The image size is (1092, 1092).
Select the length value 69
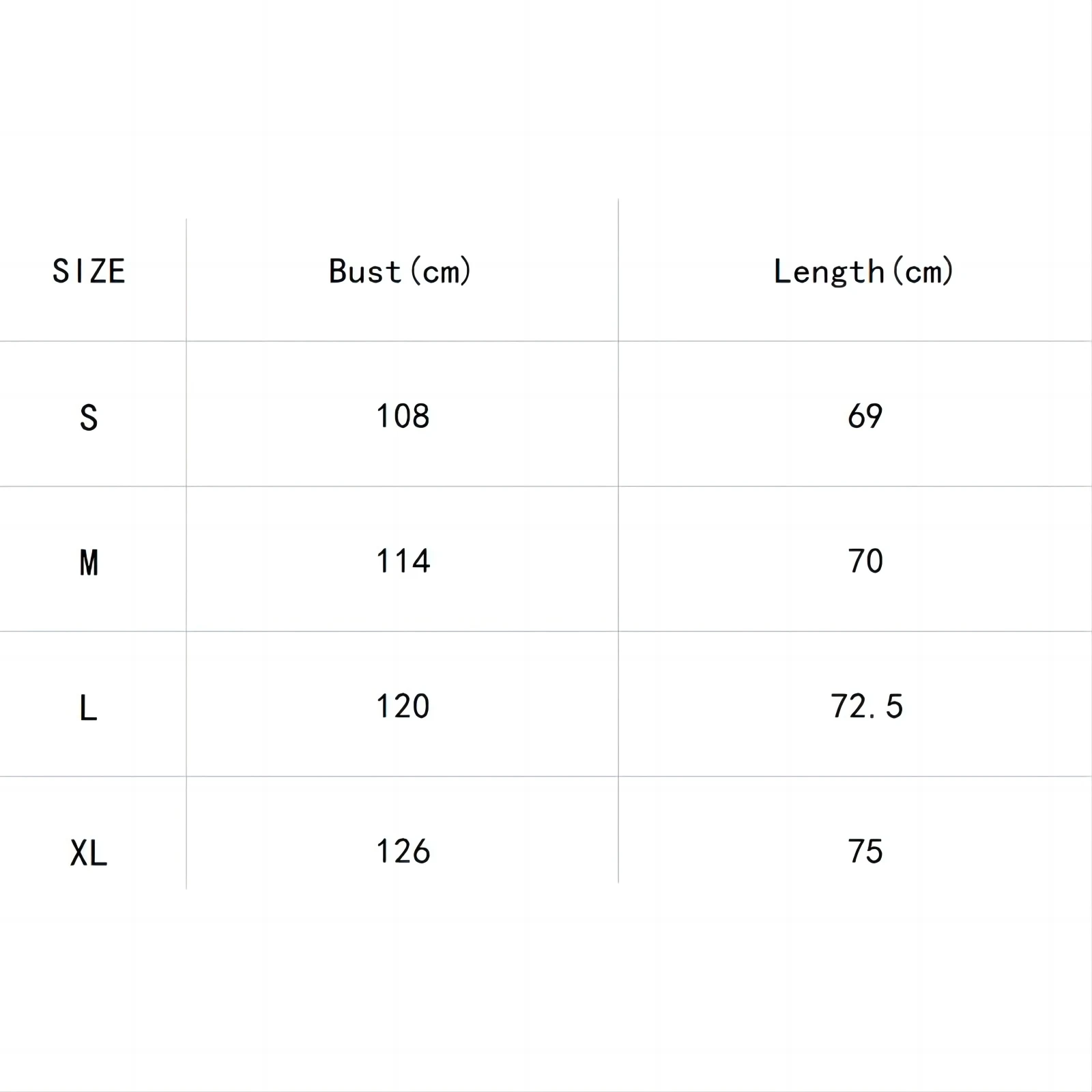(865, 416)
